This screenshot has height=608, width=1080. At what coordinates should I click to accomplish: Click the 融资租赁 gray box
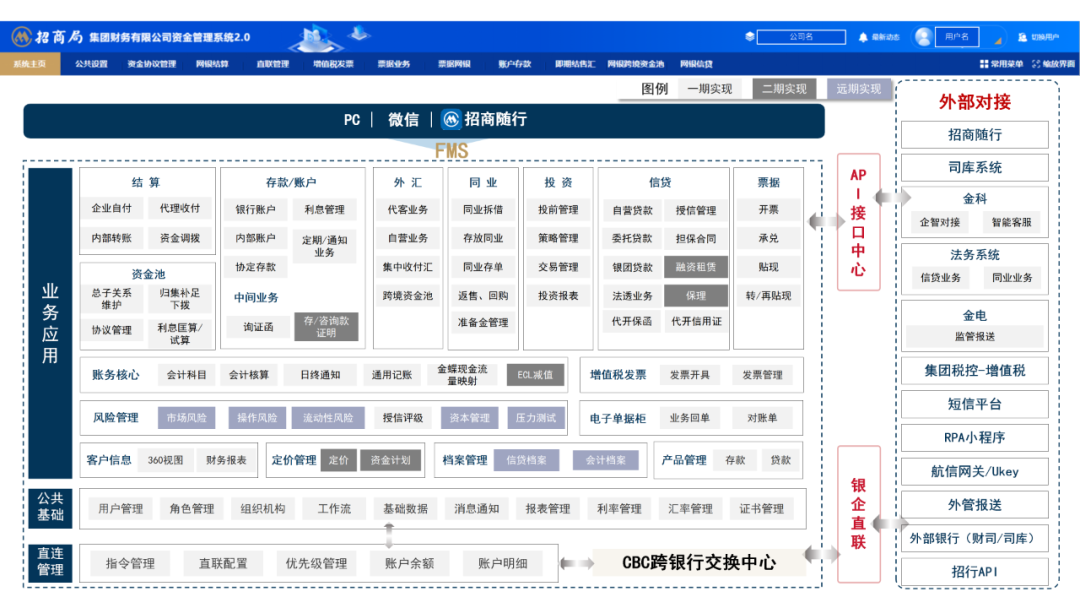tap(696, 266)
